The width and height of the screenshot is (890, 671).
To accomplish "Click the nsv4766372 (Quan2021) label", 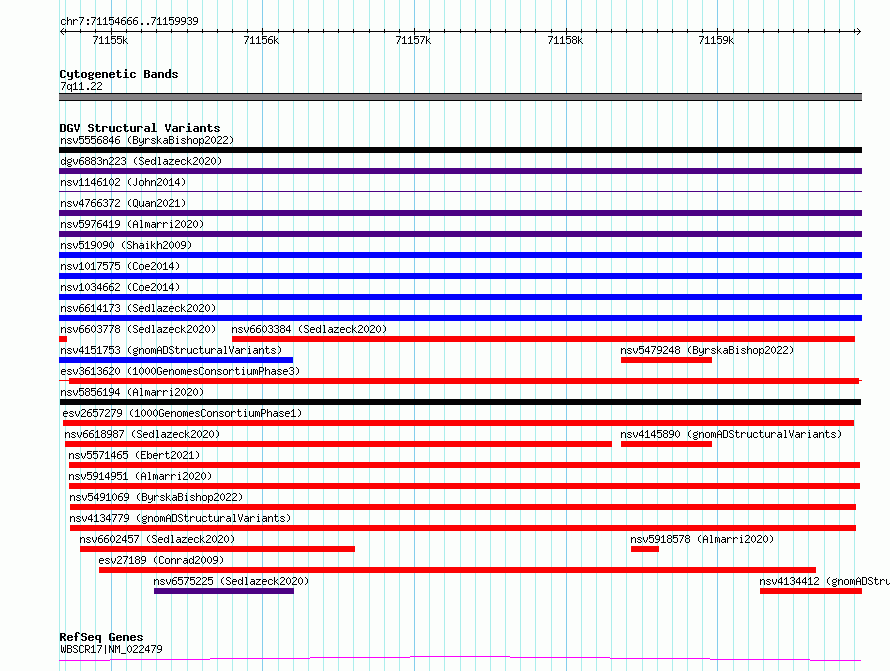I will 123,203.
